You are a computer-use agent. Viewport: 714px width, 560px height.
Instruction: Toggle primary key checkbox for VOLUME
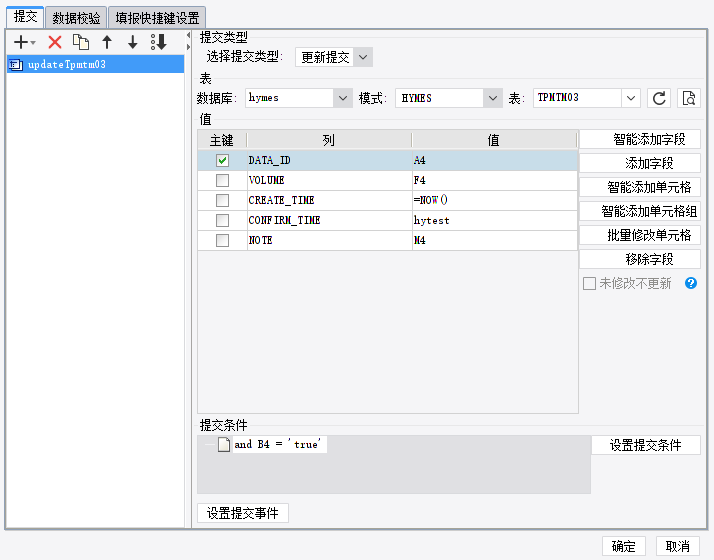222,180
